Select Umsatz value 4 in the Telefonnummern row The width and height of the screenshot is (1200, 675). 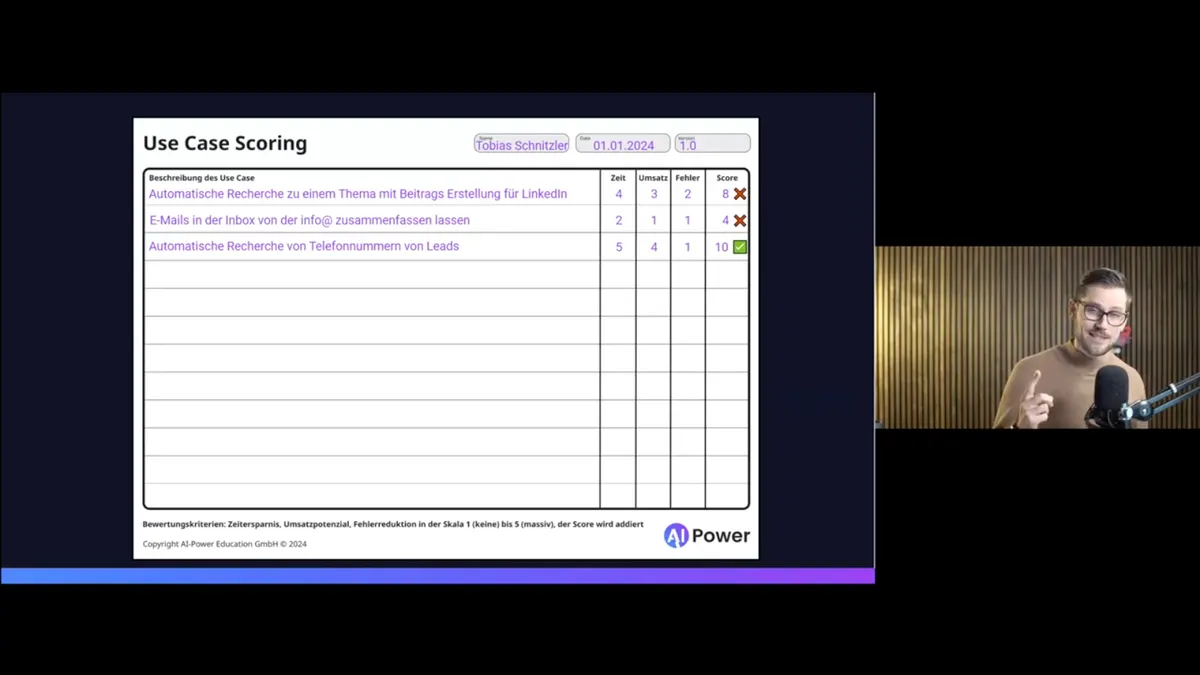point(654,247)
